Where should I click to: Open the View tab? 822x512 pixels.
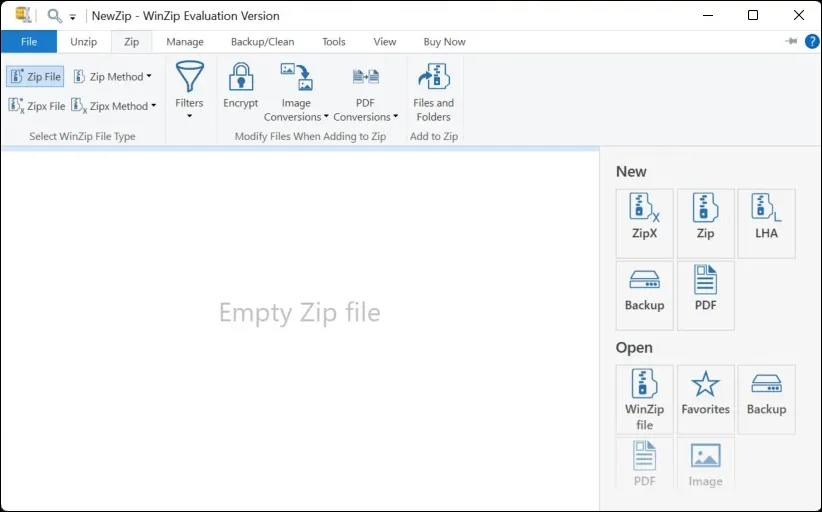point(385,41)
